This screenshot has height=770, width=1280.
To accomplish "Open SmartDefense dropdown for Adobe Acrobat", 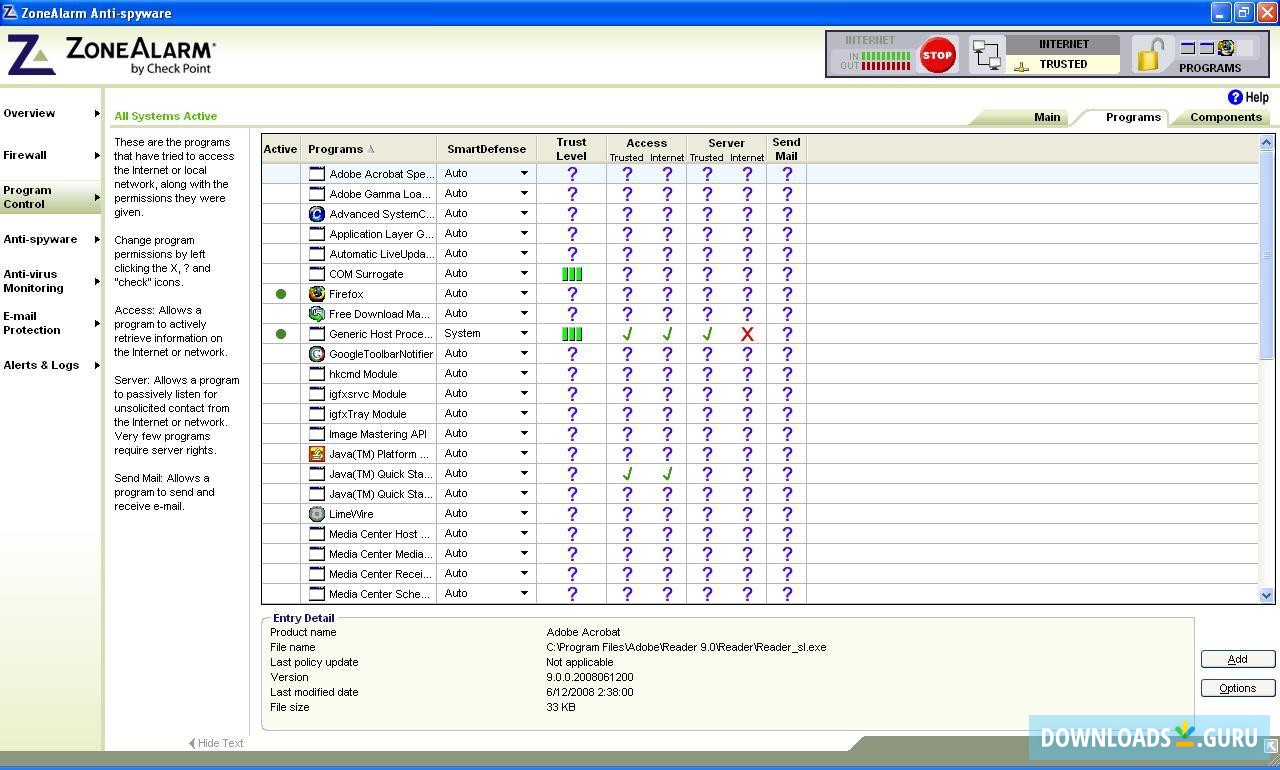I will [x=524, y=174].
